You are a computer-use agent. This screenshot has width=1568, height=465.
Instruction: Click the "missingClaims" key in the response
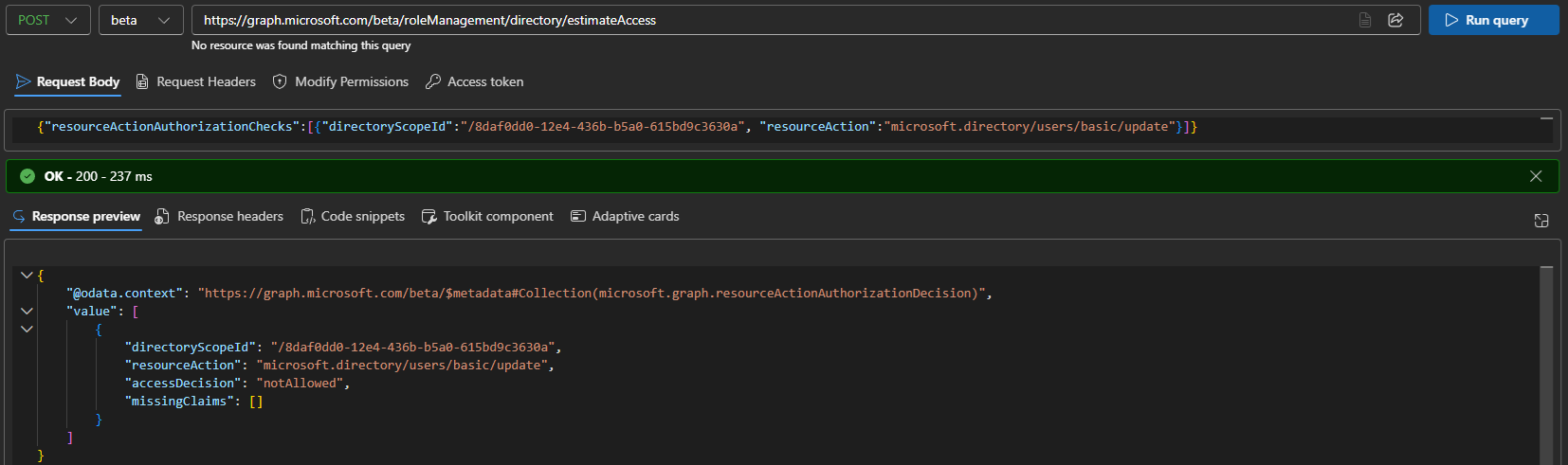(x=179, y=402)
